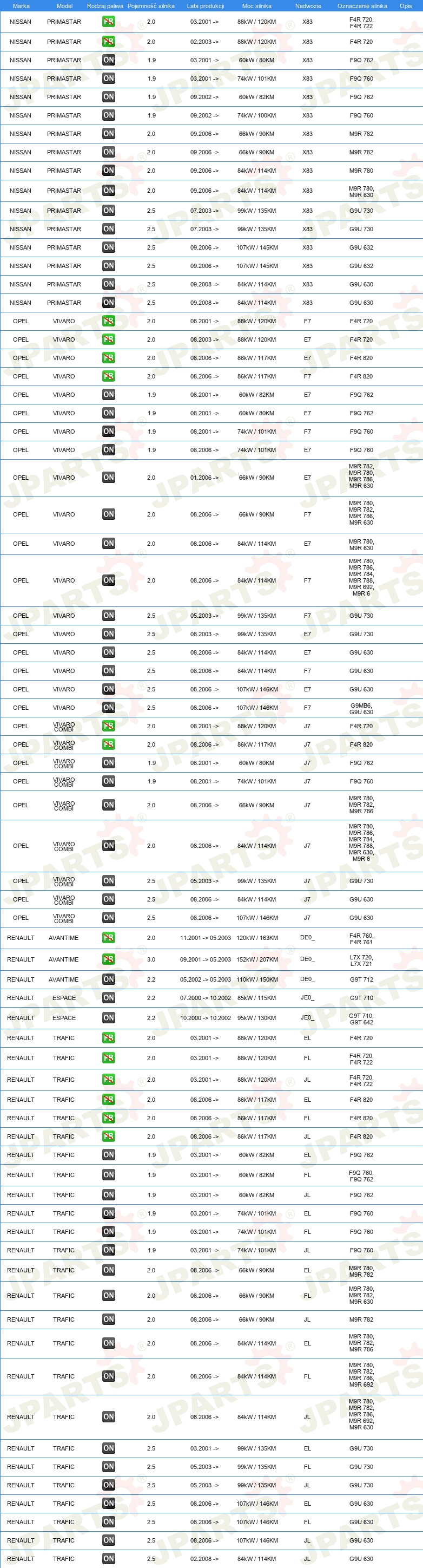Select the G9T 712 engine code
This screenshot has height=1568, width=423.
[x=361, y=979]
